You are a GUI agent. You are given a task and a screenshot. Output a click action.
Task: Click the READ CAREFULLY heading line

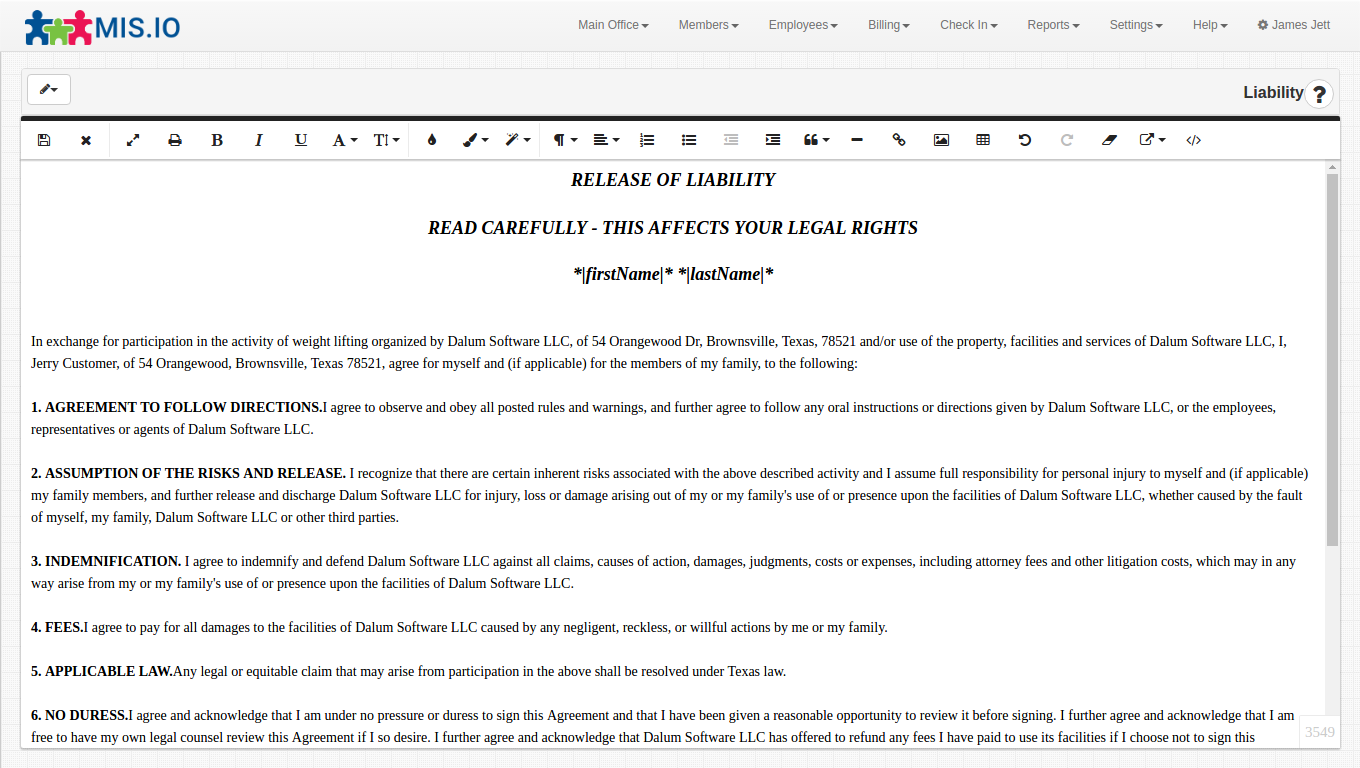pyautogui.click(x=673, y=228)
